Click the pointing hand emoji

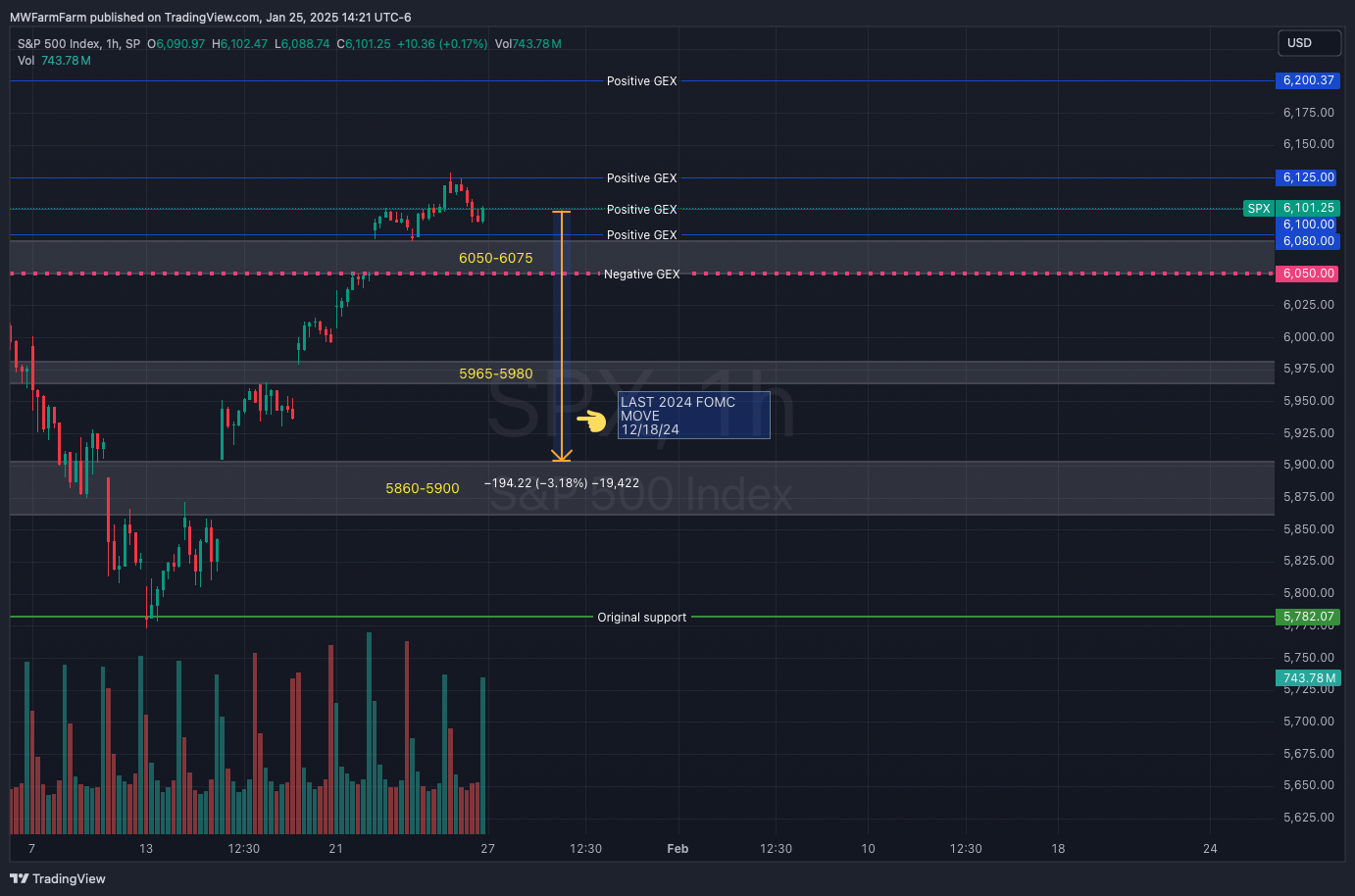tap(591, 422)
